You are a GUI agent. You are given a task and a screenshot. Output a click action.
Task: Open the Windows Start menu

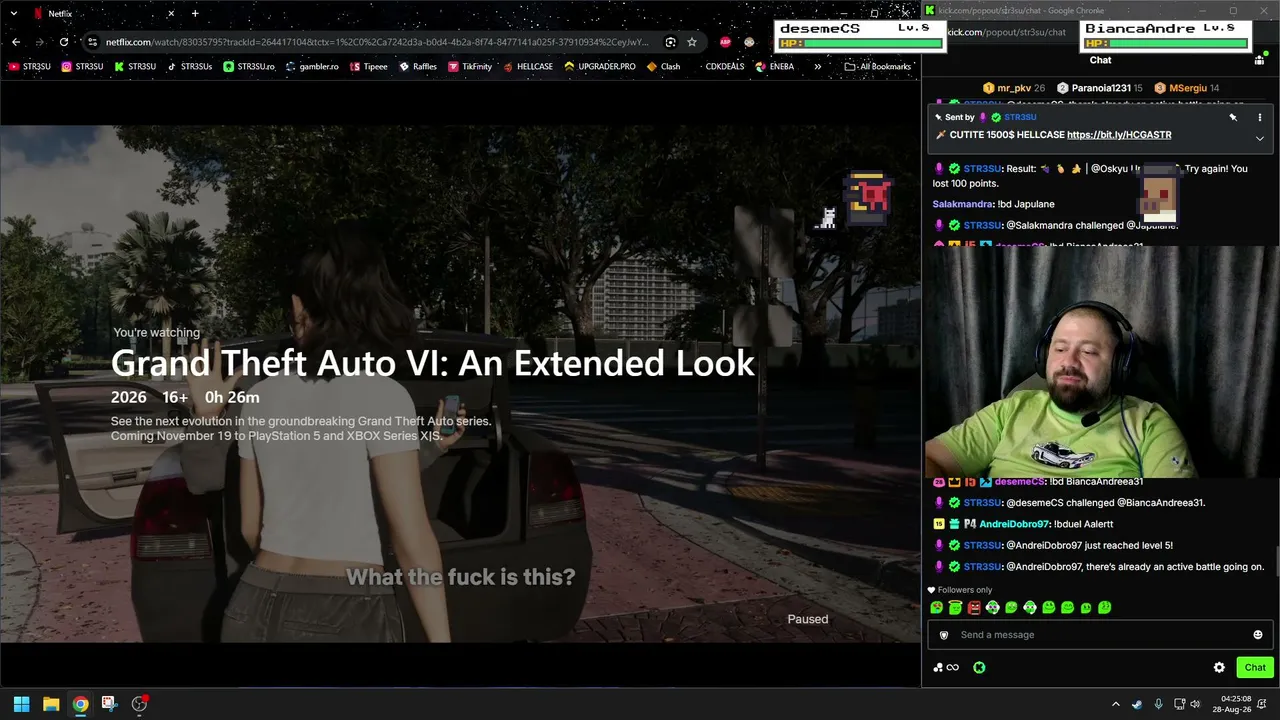click(21, 704)
